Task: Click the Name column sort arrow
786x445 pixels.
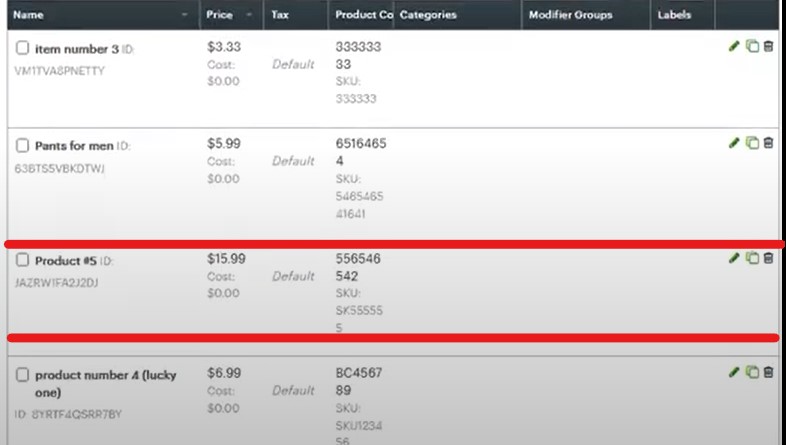Action: click(x=184, y=15)
